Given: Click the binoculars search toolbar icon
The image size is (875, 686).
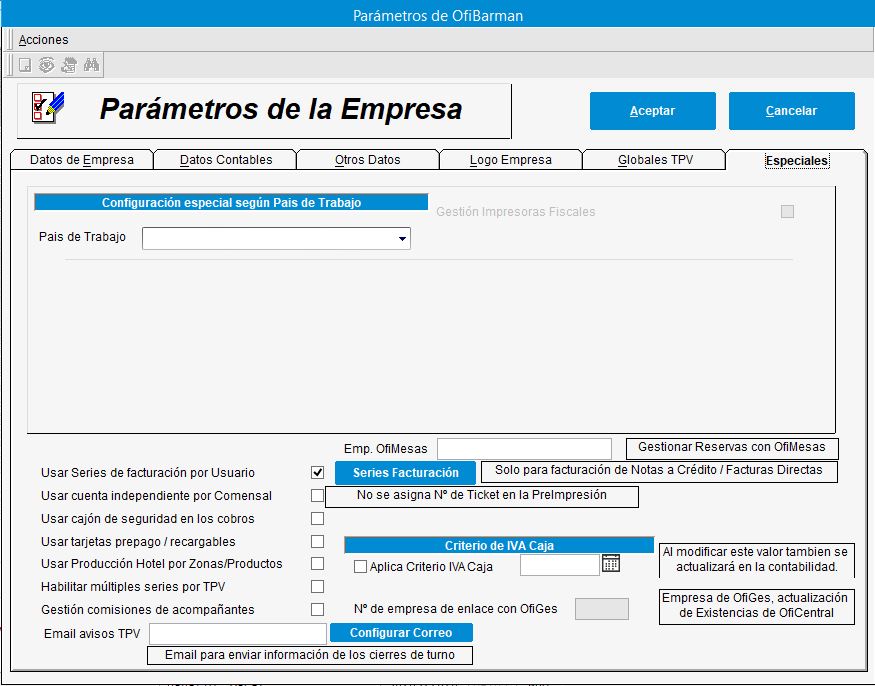Looking at the screenshot, I should [x=91, y=65].
